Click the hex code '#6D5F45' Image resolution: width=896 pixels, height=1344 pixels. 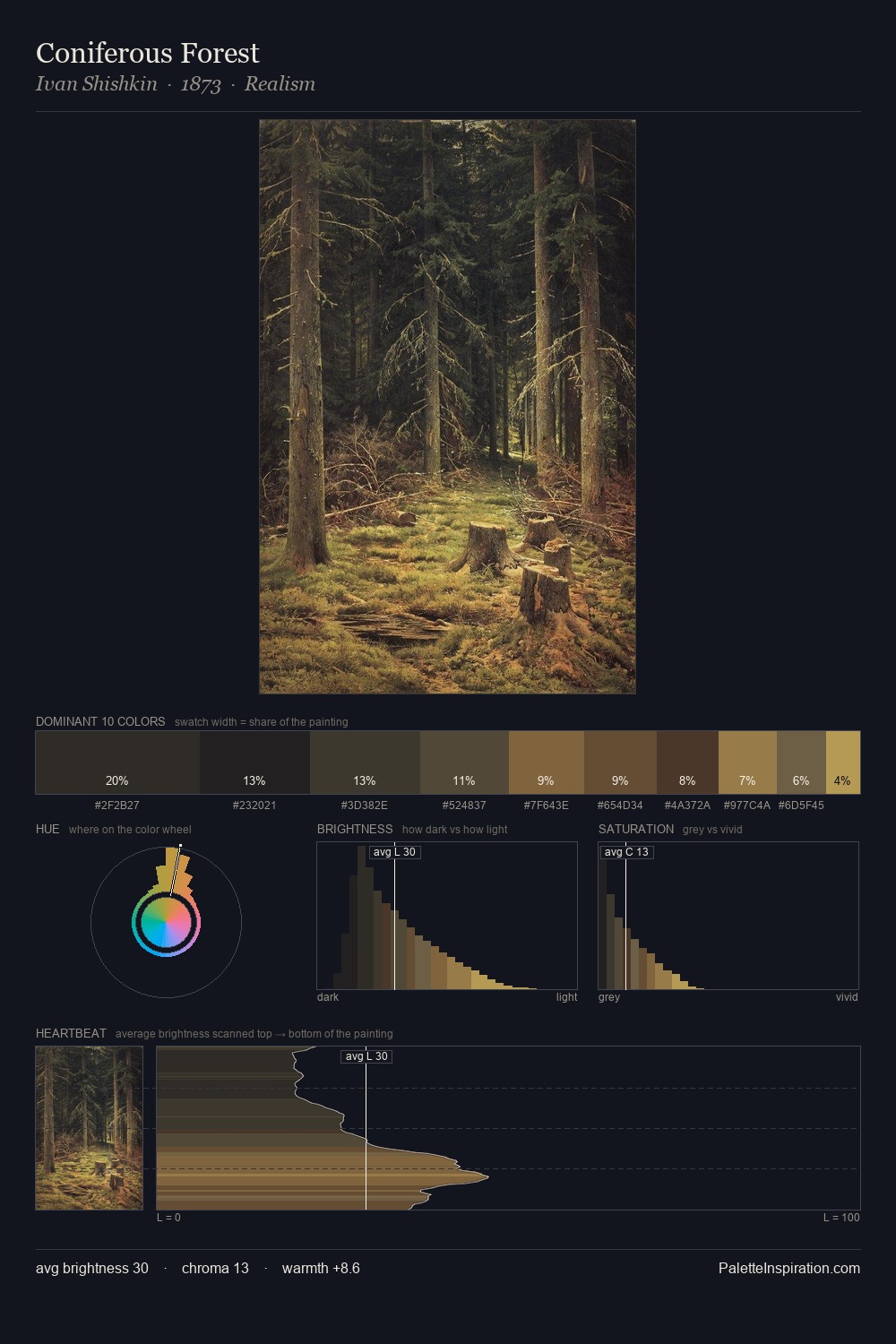point(801,806)
